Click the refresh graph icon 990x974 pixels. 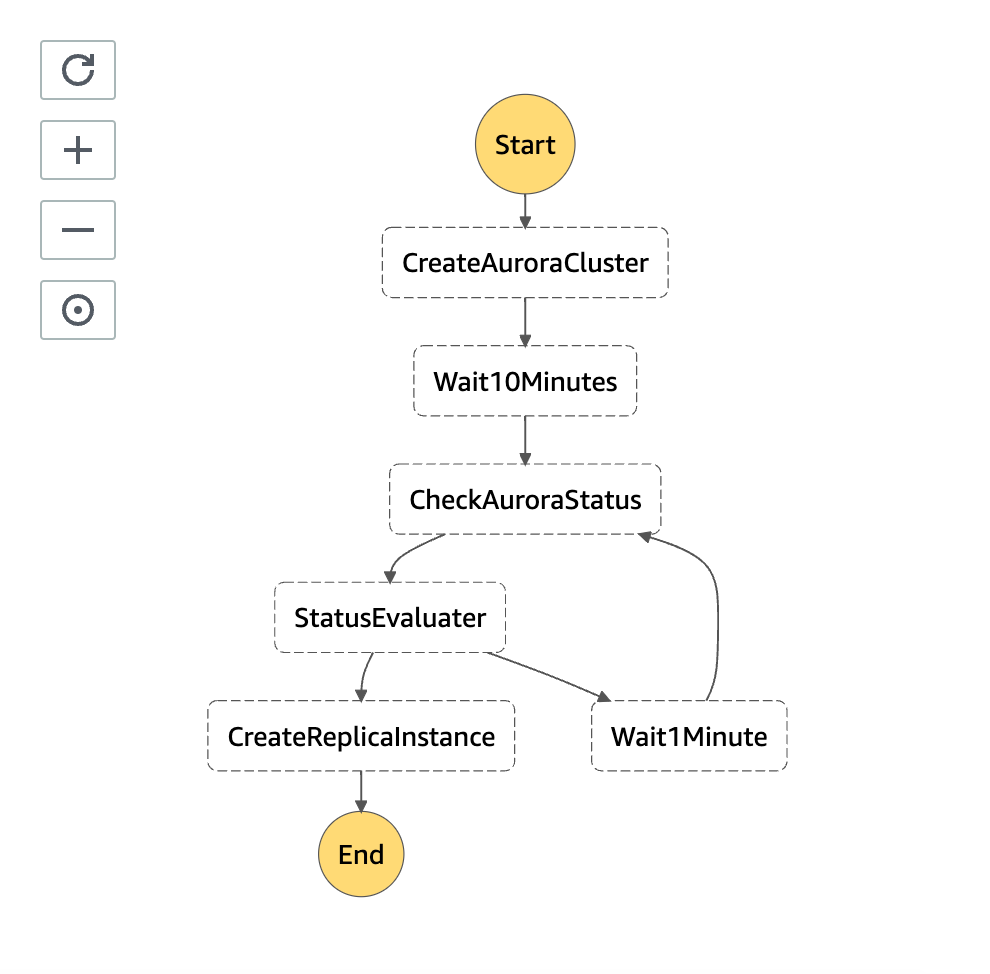pyautogui.click(x=78, y=70)
